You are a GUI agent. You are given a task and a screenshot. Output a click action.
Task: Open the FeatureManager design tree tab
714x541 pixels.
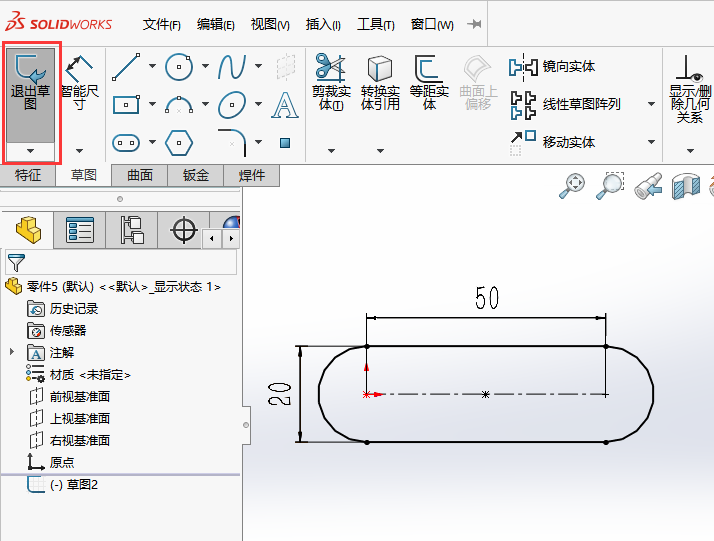pos(28,230)
